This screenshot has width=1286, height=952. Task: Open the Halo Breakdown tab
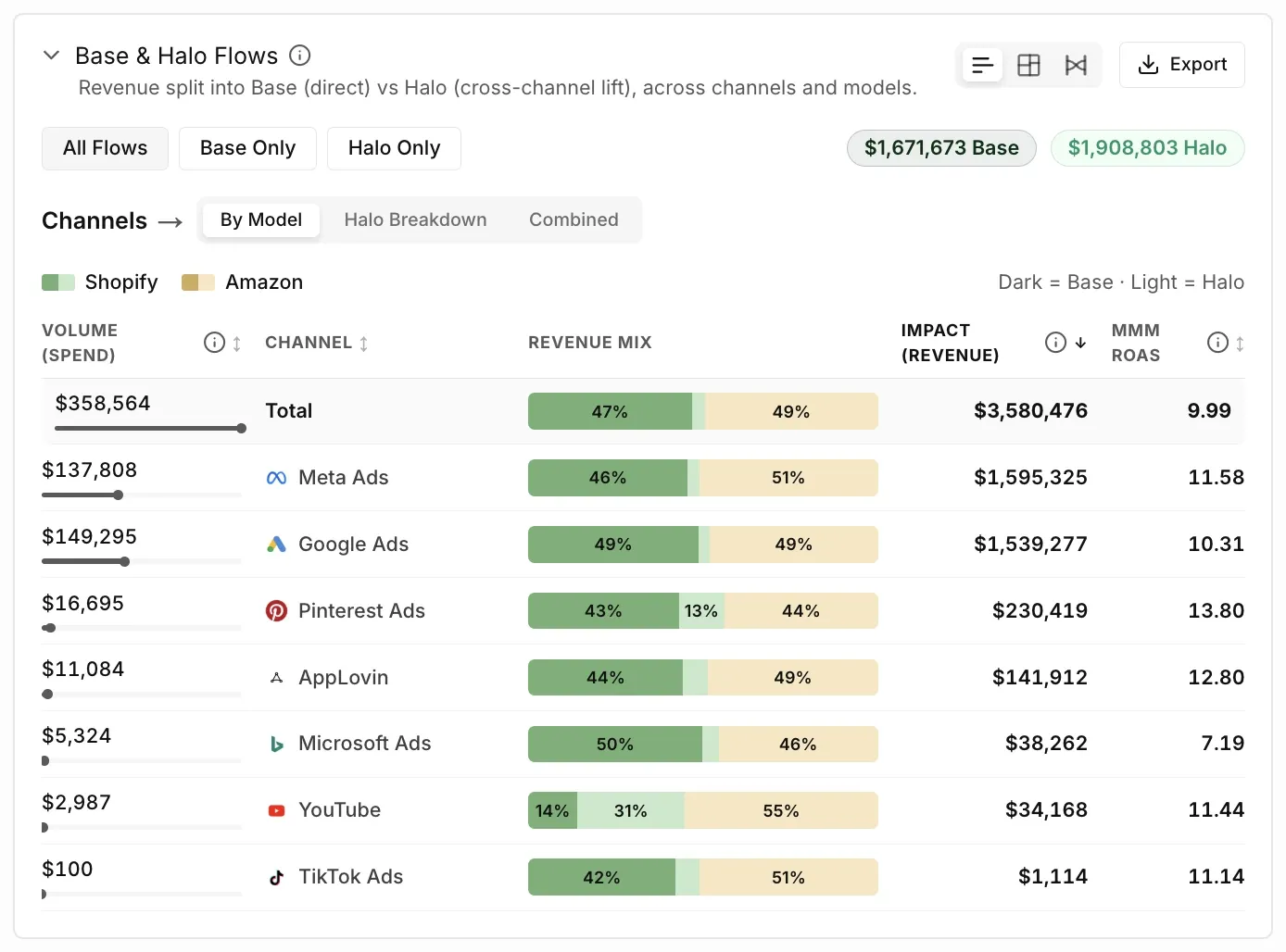415,220
